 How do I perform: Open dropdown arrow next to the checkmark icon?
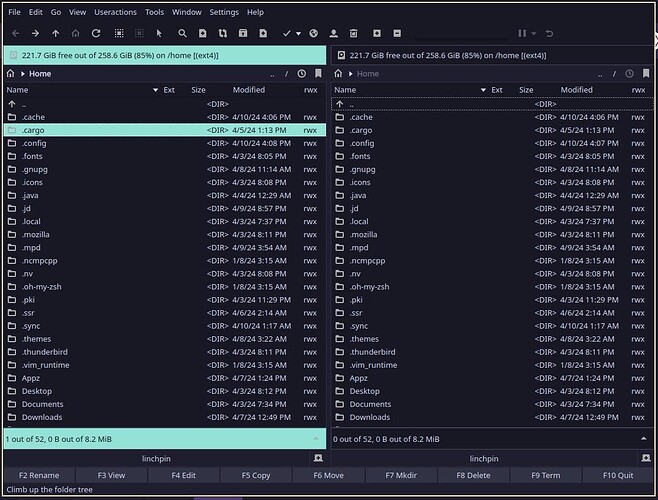pyautogui.click(x=298, y=34)
